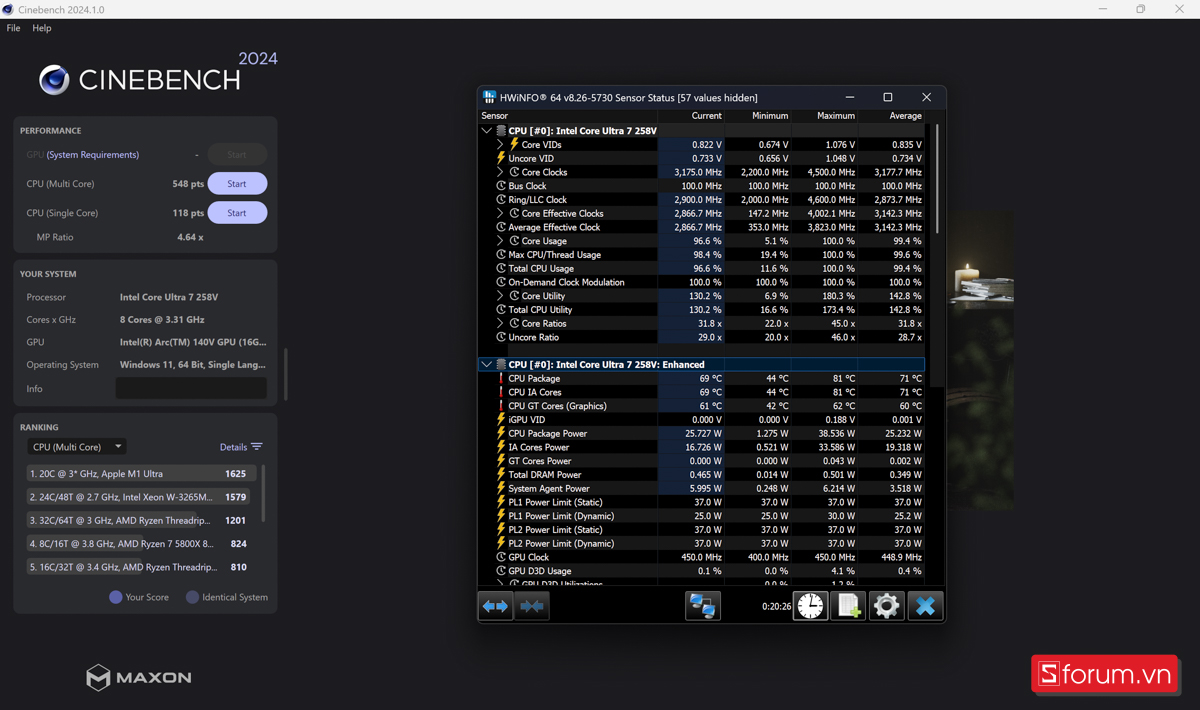
Task: Click HWiNFO expand columns arrows icon
Action: click(x=496, y=606)
